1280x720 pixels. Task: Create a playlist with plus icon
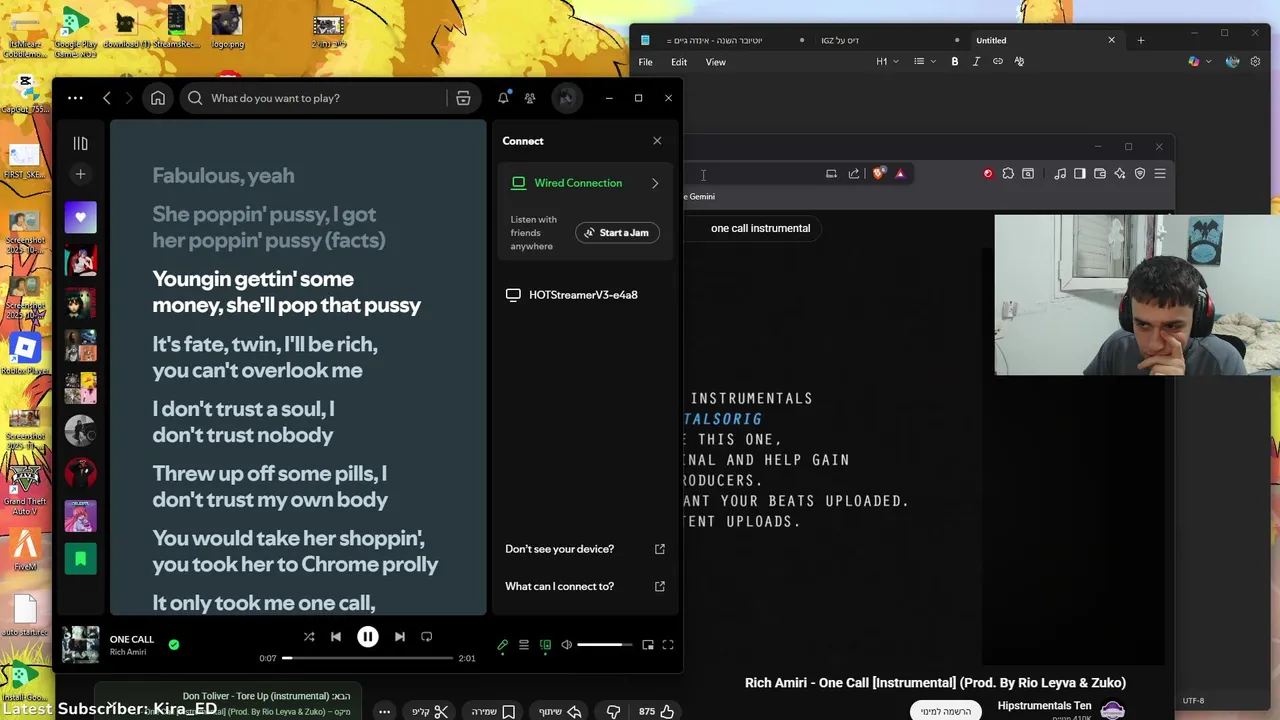[81, 174]
